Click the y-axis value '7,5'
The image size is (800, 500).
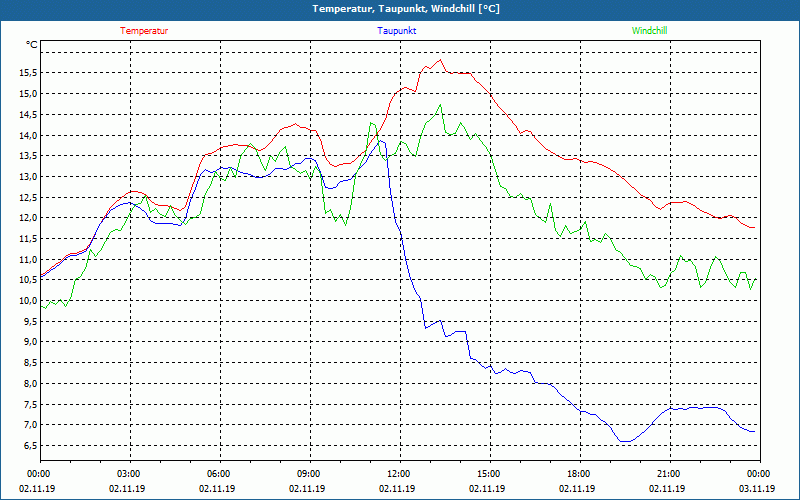coord(30,404)
